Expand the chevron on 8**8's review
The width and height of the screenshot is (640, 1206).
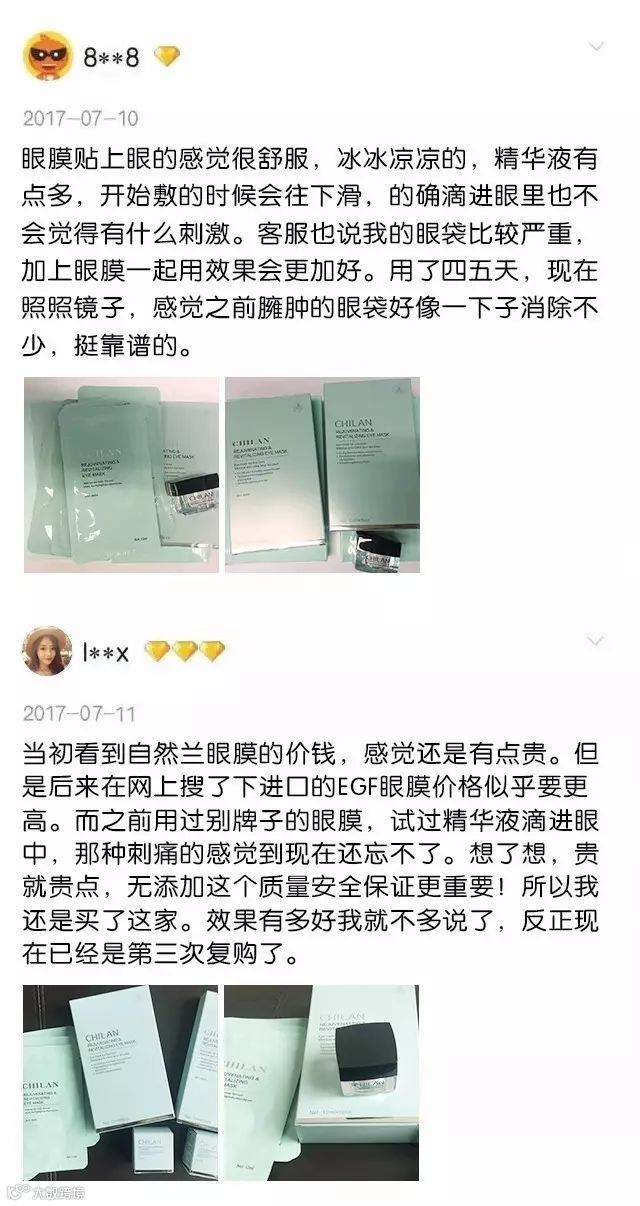596,46
